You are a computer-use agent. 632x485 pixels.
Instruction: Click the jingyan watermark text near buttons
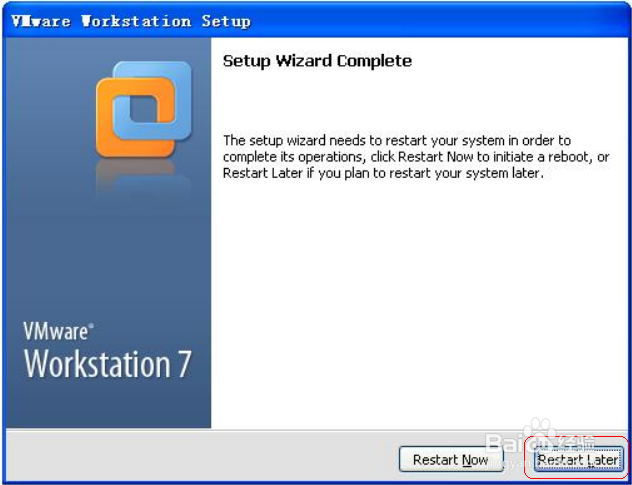pos(512,464)
